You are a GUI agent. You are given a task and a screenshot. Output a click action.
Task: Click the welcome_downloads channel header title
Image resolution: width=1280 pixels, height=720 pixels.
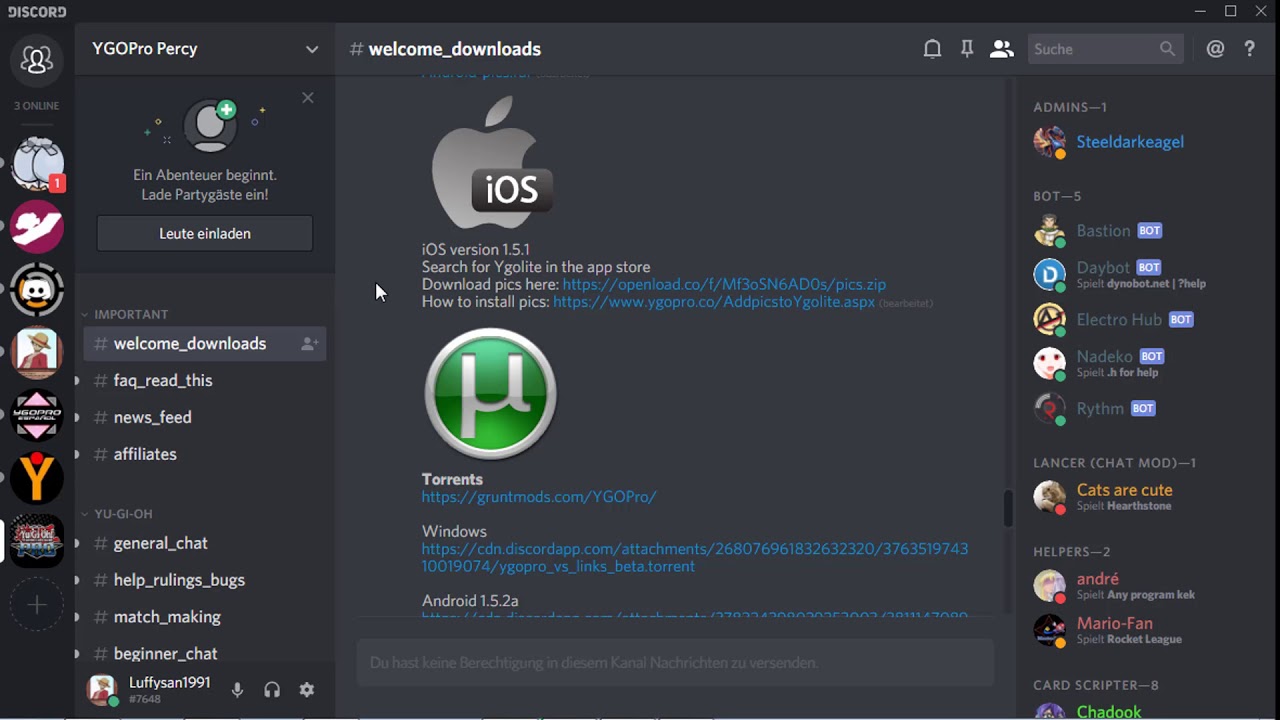click(454, 49)
